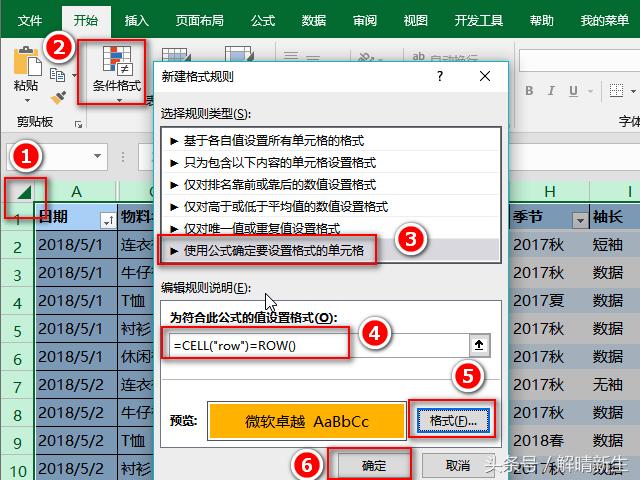The height and width of the screenshot is (480, 640).
Task: Toggle Underline formatting
Action: (x=573, y=91)
